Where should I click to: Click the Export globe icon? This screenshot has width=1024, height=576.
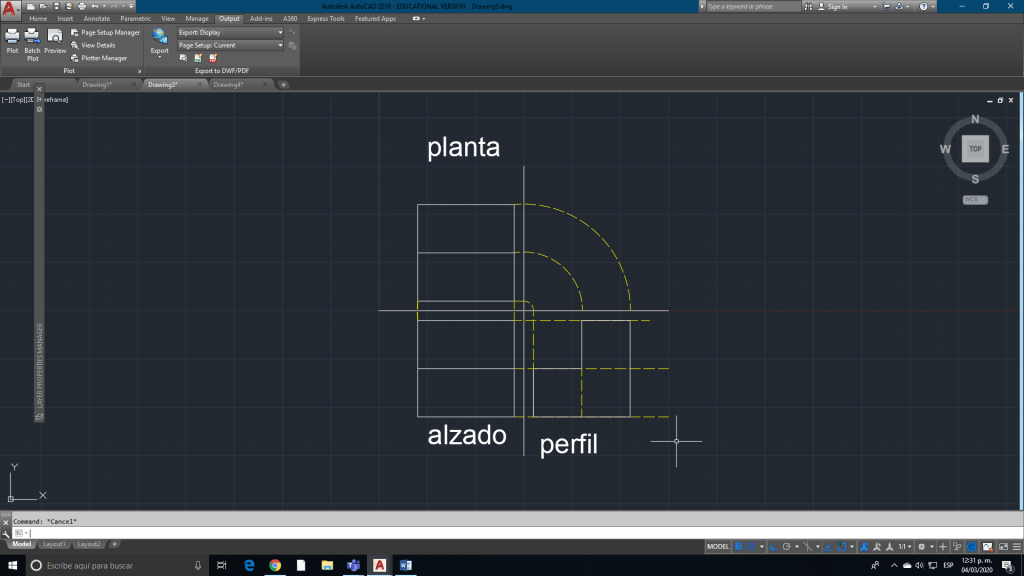click(159, 38)
